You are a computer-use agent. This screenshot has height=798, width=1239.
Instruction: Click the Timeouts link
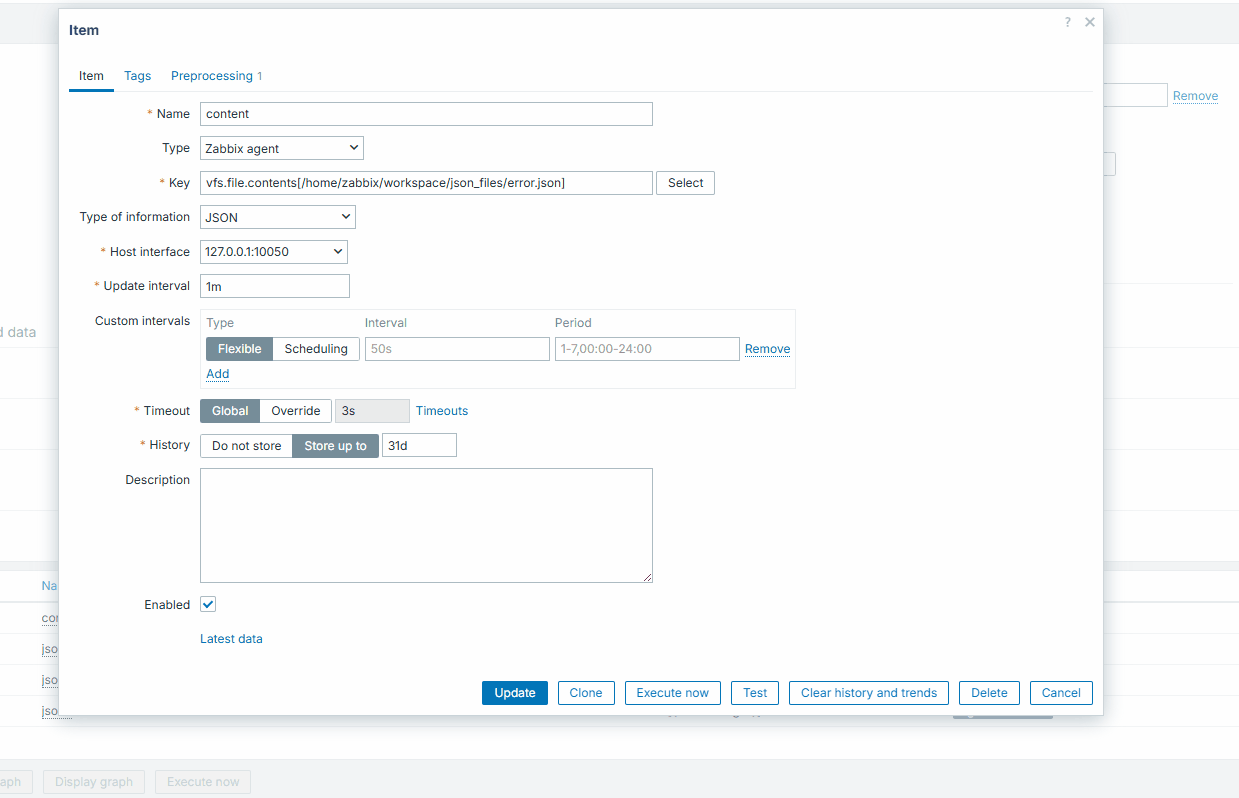pyautogui.click(x=442, y=411)
